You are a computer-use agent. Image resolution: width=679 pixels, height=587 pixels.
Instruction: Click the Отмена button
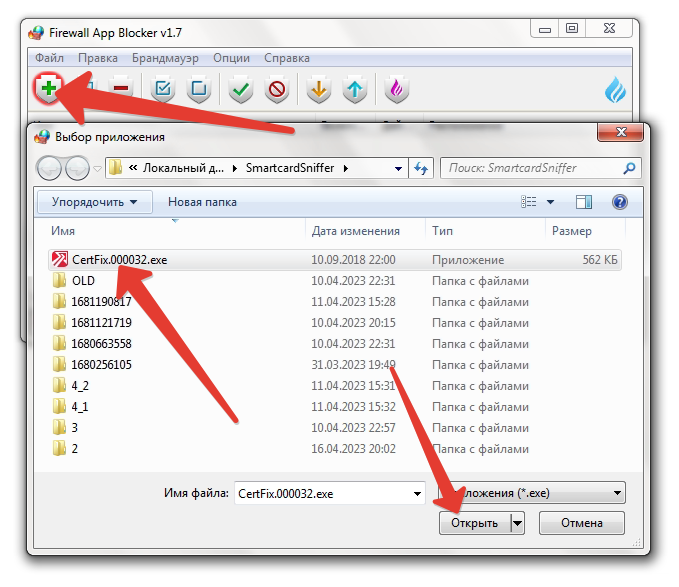582,523
